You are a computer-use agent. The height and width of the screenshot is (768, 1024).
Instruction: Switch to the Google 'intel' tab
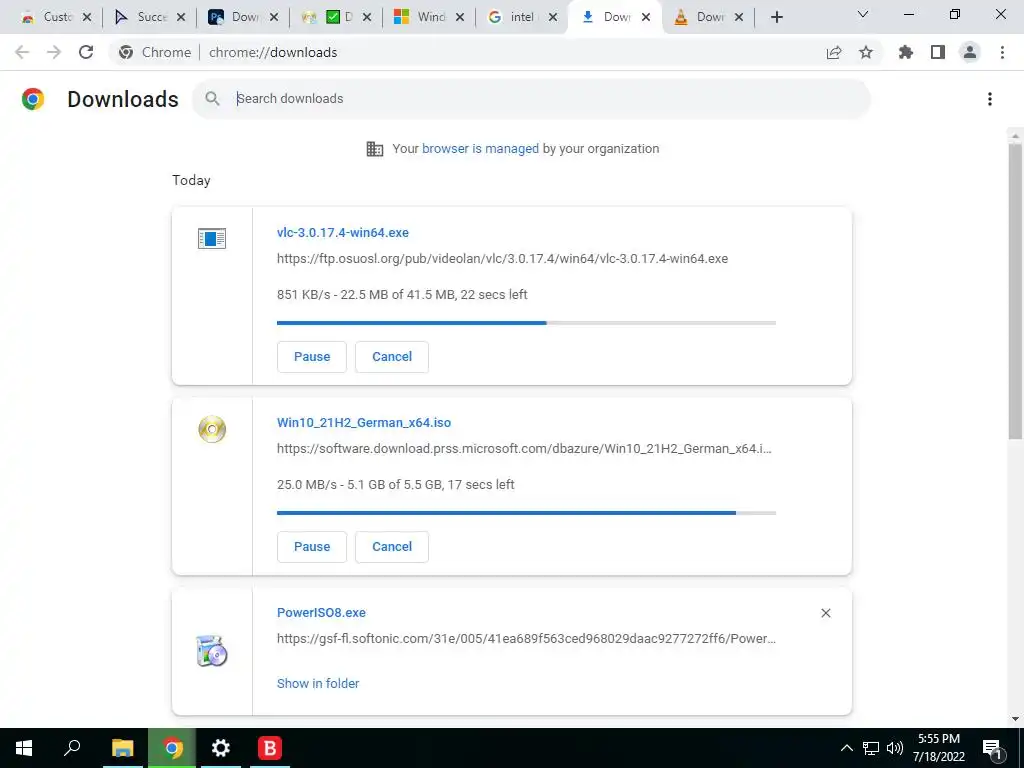click(x=522, y=17)
